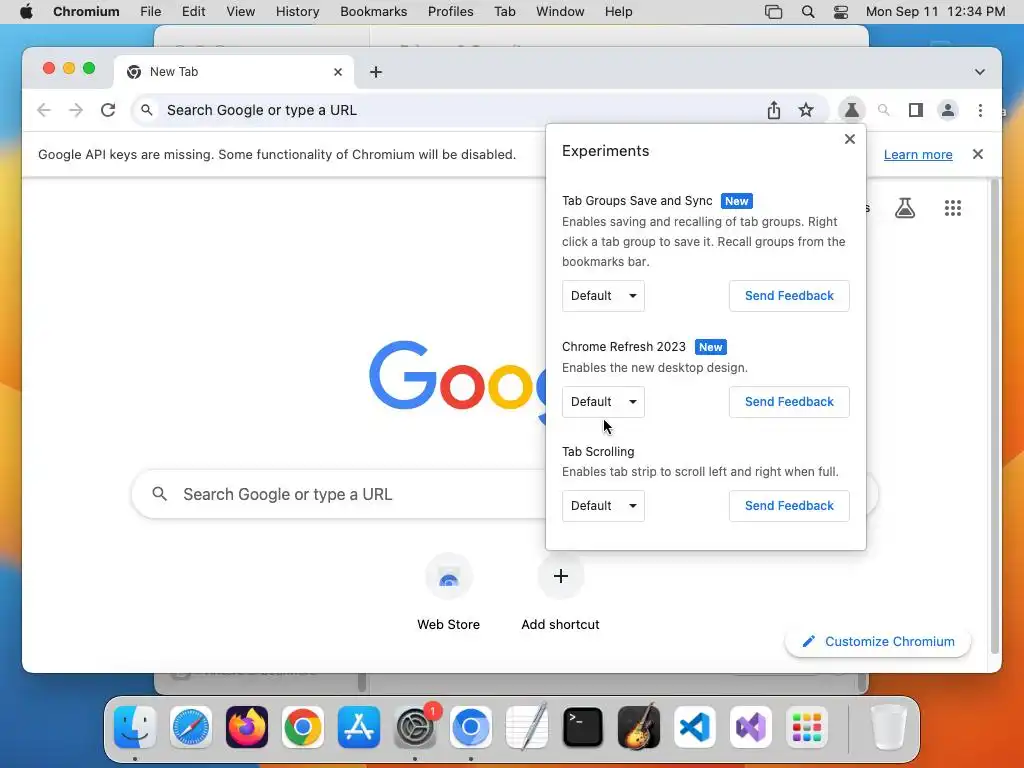
Task: Open a new tab with the plus button
Action: click(x=376, y=72)
